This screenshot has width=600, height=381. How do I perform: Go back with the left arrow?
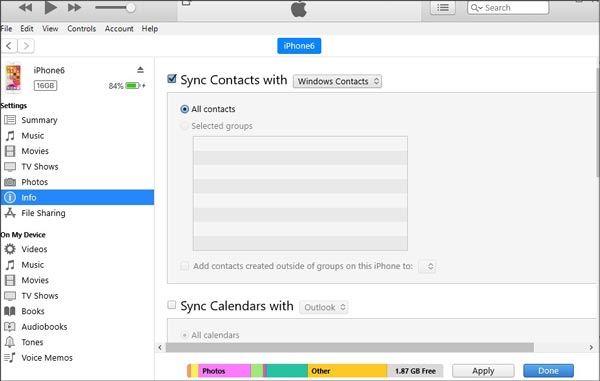point(9,46)
